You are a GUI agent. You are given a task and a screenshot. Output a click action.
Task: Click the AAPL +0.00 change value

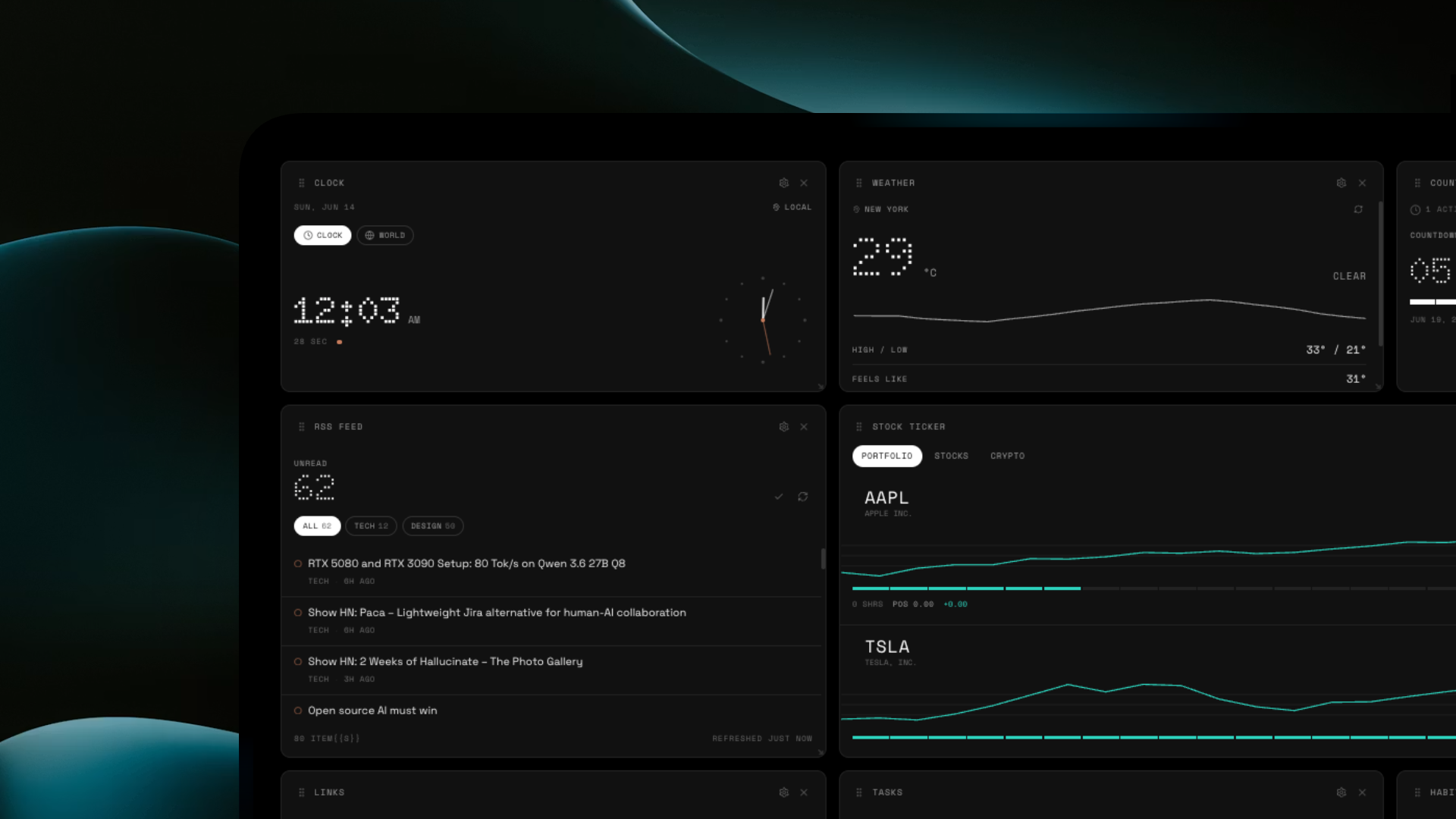955,604
